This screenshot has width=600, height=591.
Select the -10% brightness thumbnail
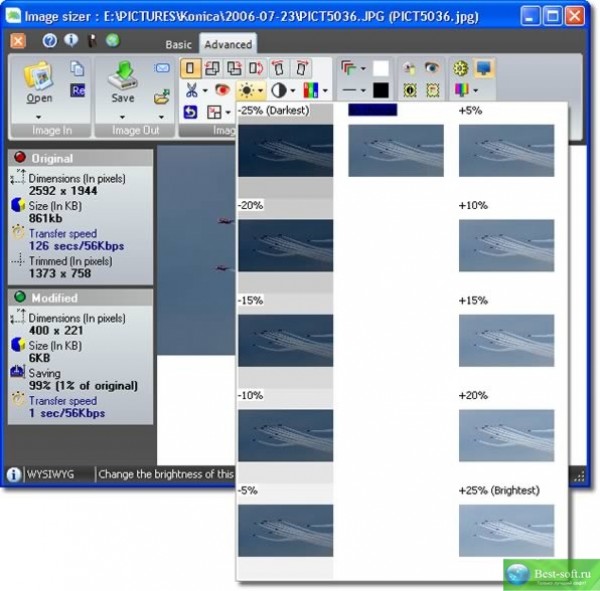tap(285, 436)
